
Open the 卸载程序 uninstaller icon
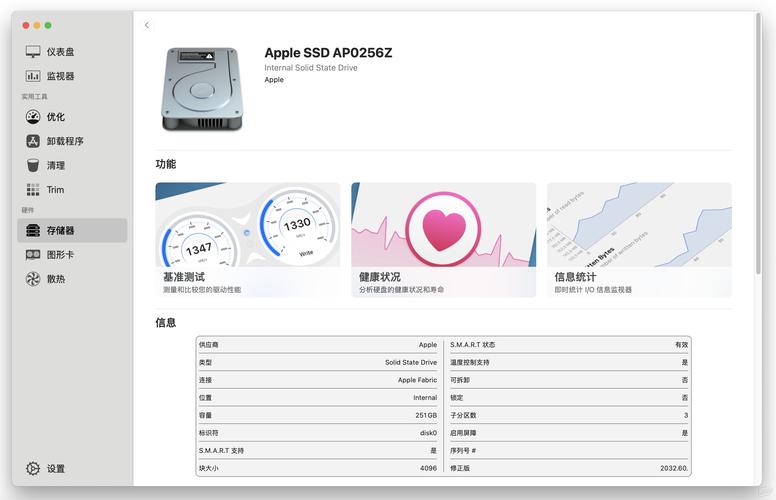(33, 141)
